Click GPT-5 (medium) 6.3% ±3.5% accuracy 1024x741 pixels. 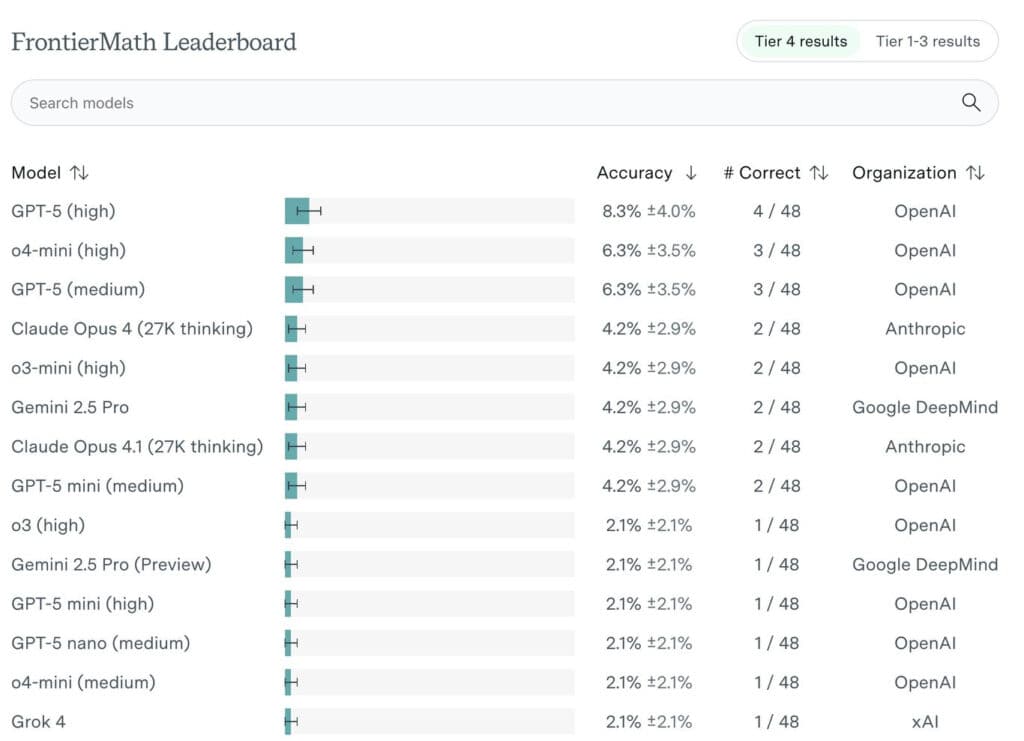coord(648,289)
